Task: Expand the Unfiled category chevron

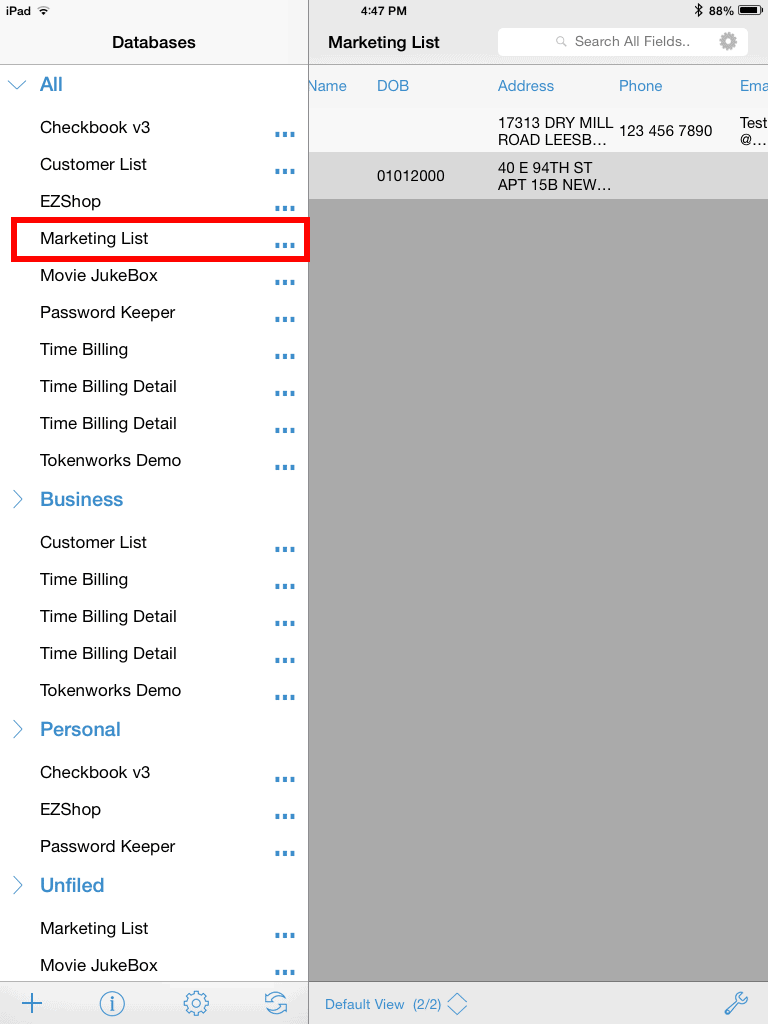Action: [18, 886]
